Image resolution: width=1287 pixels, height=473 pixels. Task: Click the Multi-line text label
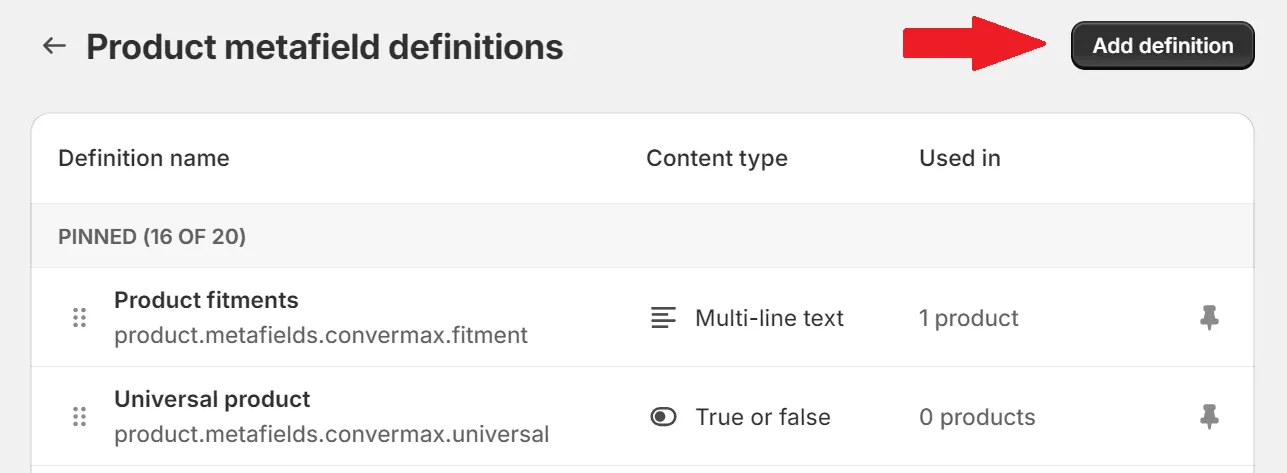click(x=769, y=318)
